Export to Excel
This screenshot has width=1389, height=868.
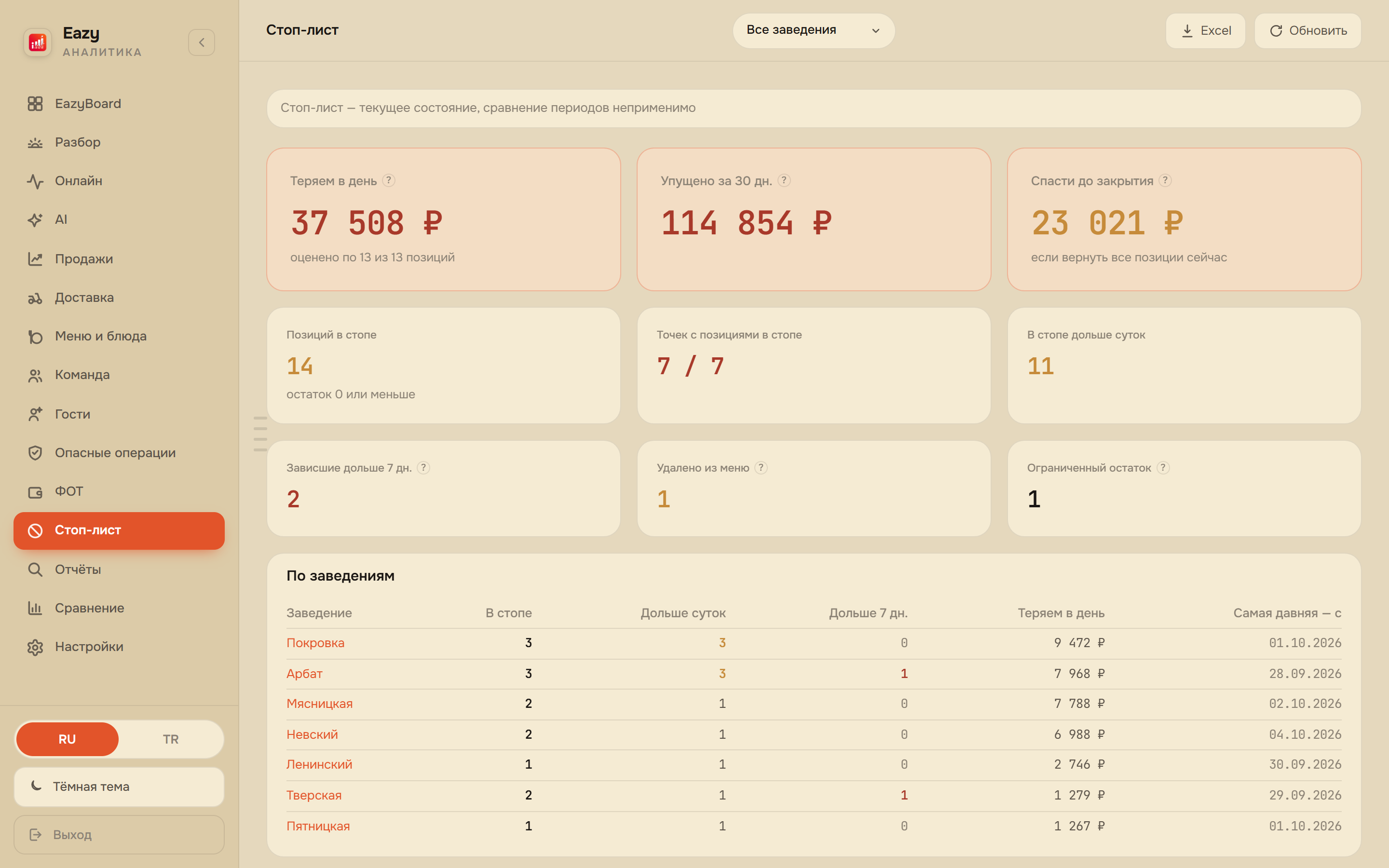coord(1205,30)
